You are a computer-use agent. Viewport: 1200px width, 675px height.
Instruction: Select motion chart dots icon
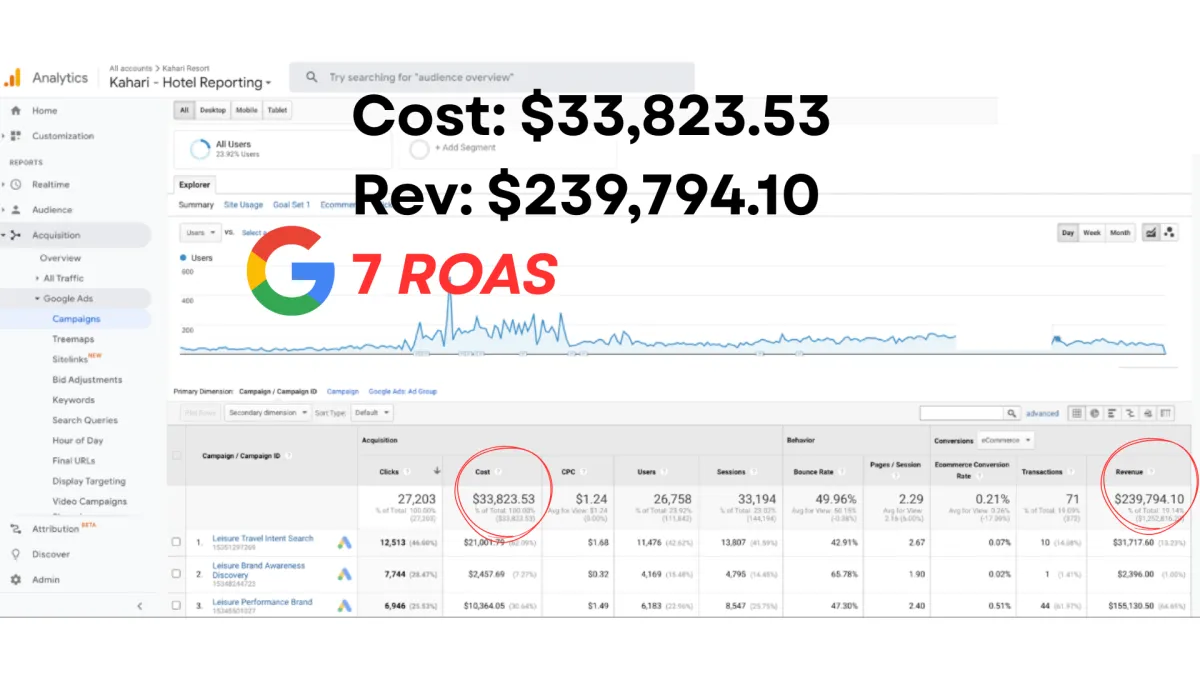(x=1168, y=233)
